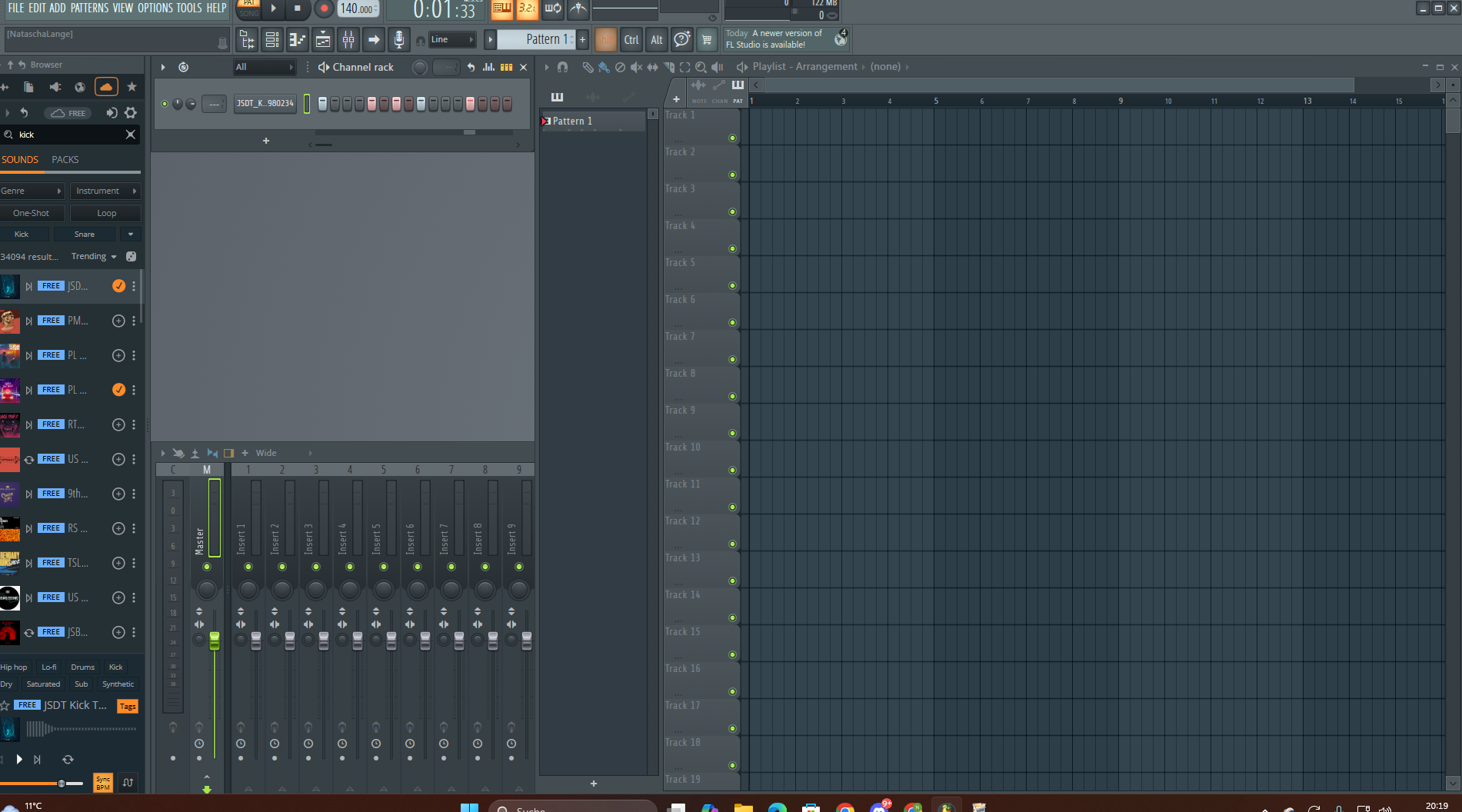Screen dimensions: 1462x812
Task: Adjust the Master volume fader
Action: point(215,640)
